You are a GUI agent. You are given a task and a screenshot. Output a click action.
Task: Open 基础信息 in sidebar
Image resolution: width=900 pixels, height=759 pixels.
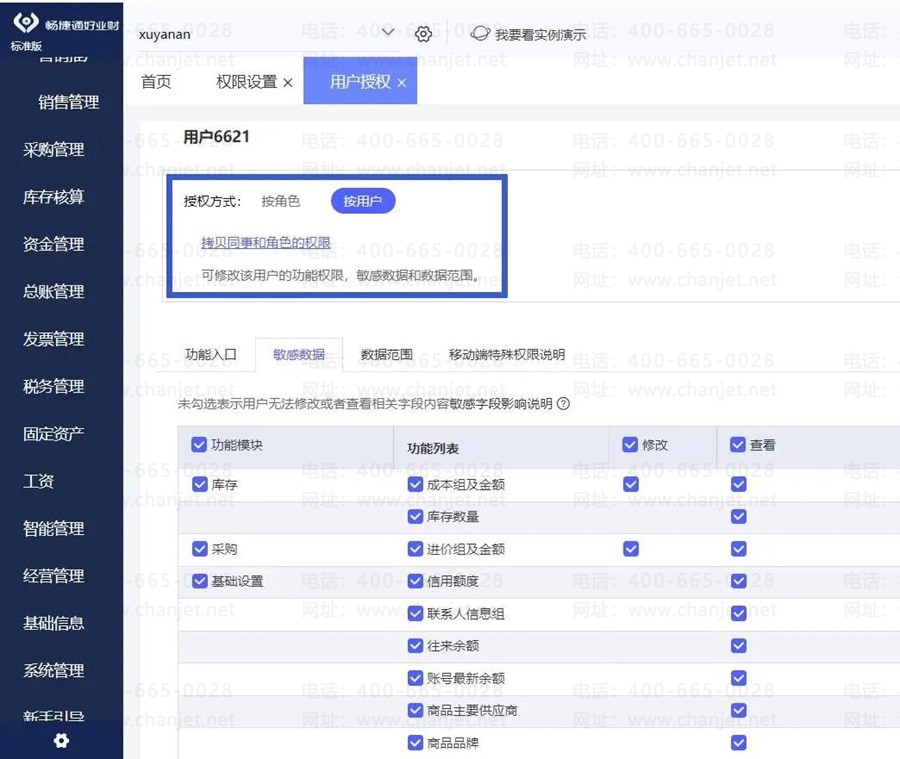click(53, 624)
